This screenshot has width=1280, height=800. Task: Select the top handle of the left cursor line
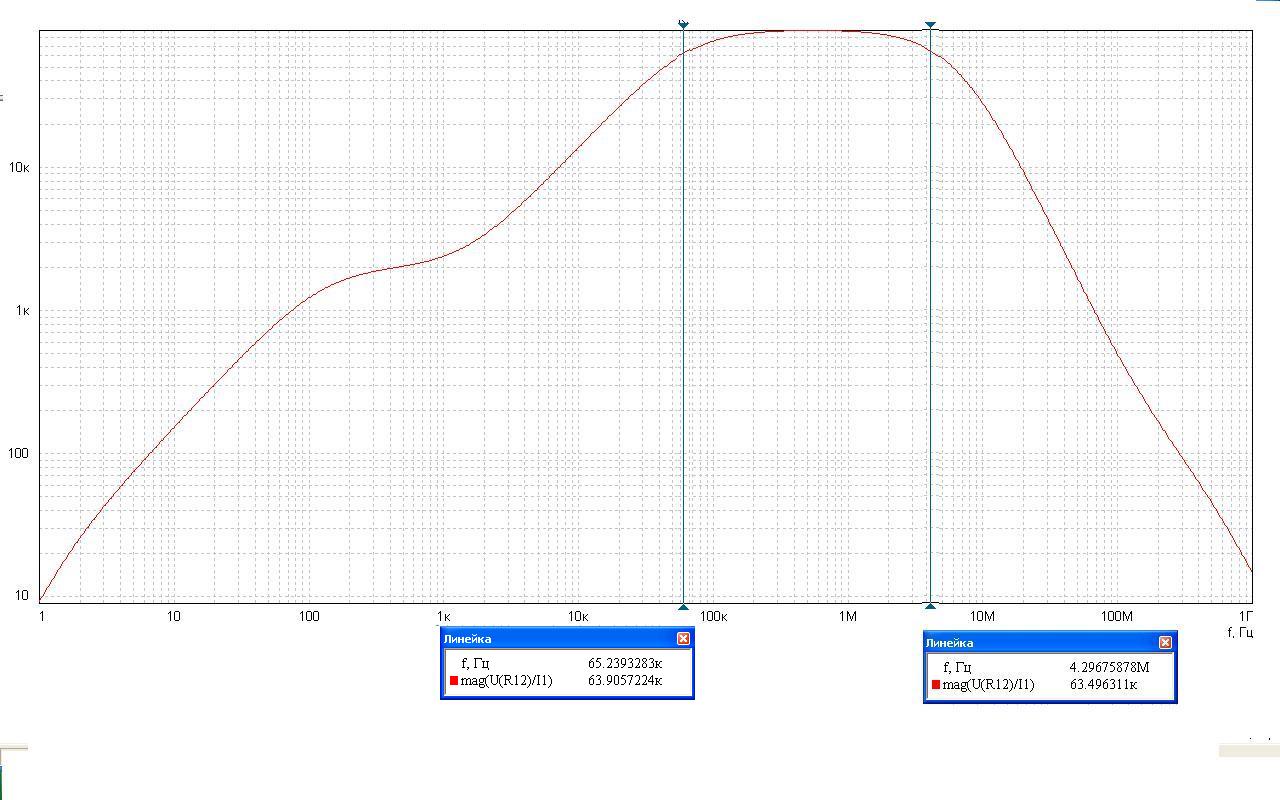click(683, 23)
